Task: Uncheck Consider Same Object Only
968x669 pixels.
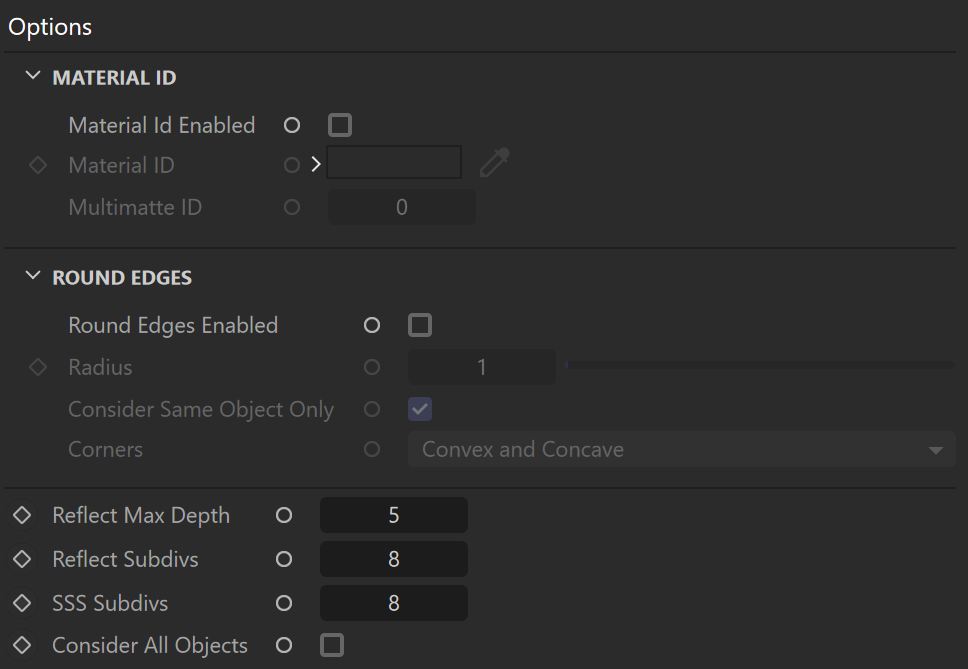Action: 420,409
